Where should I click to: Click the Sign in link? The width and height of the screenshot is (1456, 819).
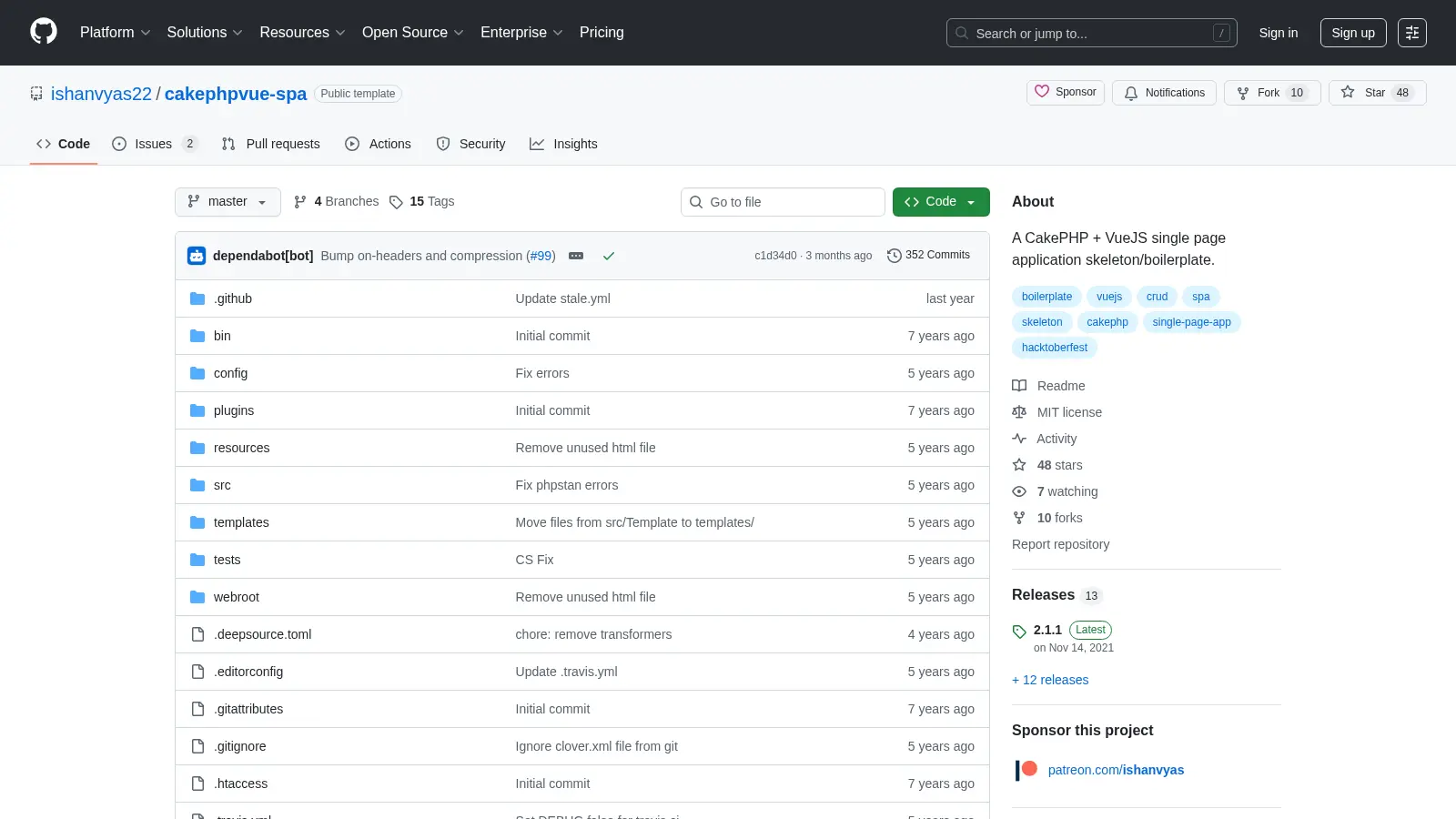(x=1279, y=33)
